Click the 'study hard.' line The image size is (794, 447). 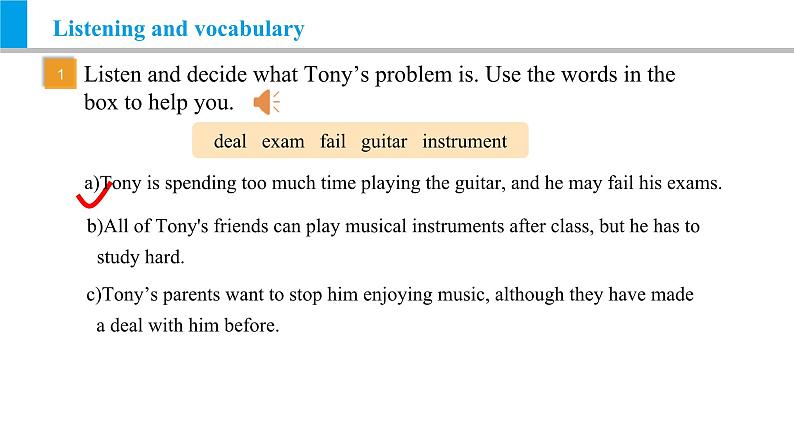pos(141,257)
